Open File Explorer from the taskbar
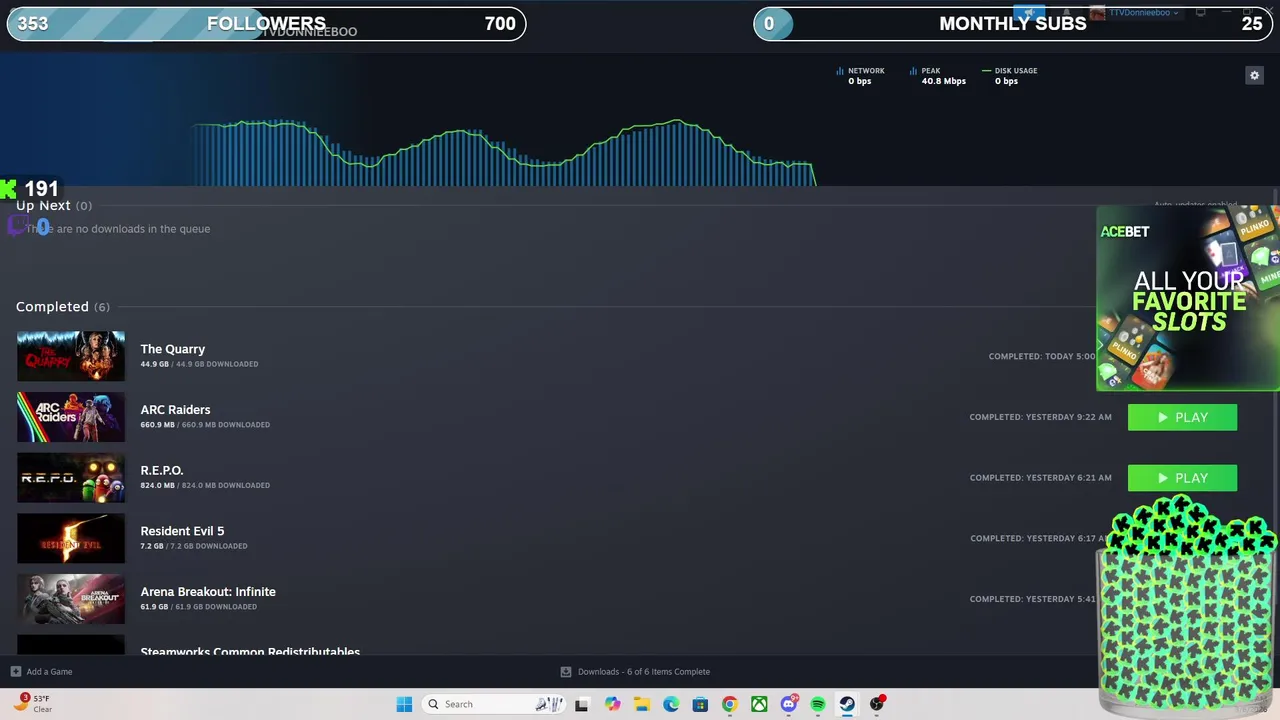Image resolution: width=1280 pixels, height=720 pixels. [x=641, y=704]
